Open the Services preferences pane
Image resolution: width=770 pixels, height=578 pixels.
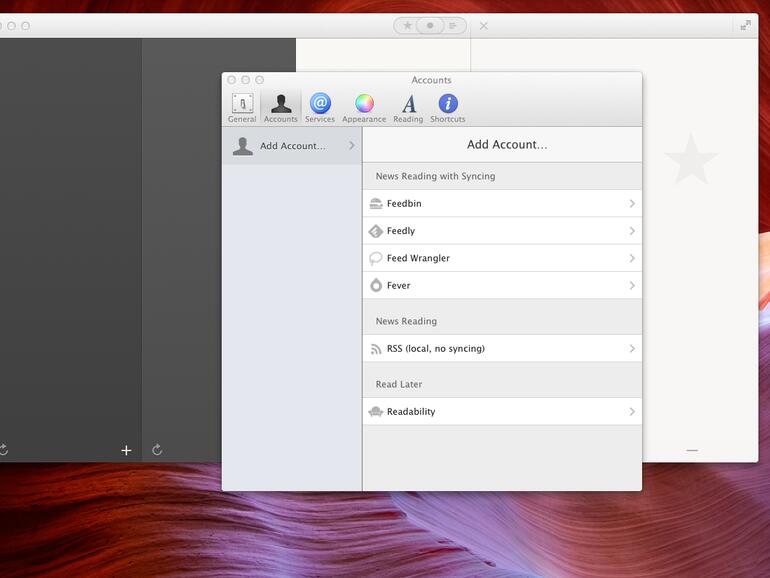(x=320, y=107)
